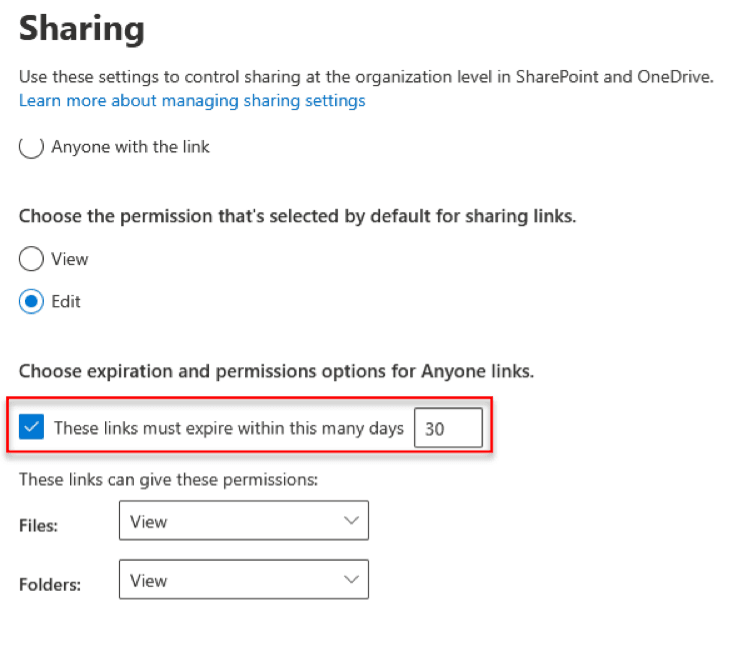This screenshot has width=740, height=663.
Task: Open the Files permission dropdown
Action: point(243,521)
